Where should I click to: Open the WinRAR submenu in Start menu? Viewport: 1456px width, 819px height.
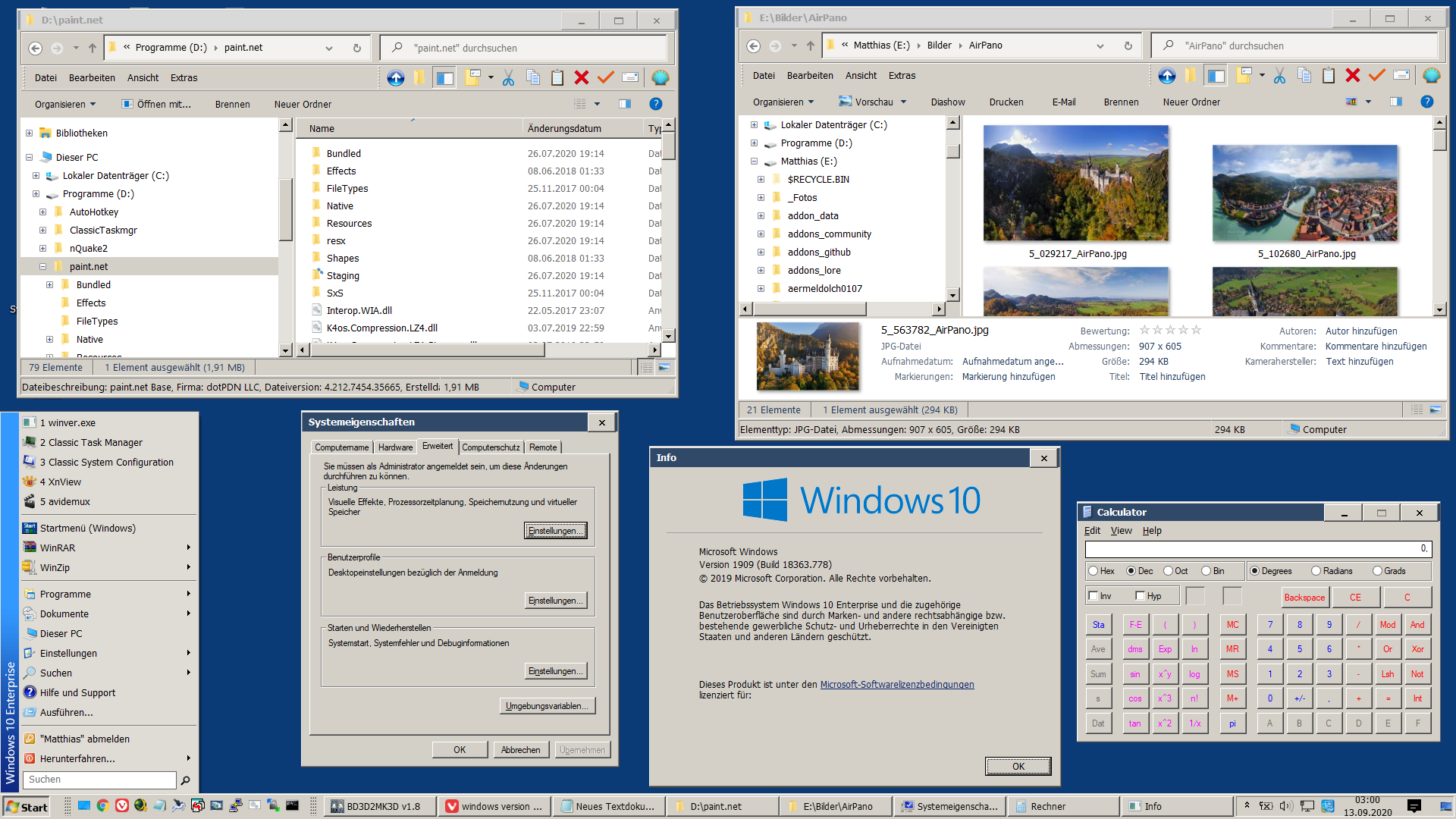[x=108, y=548]
